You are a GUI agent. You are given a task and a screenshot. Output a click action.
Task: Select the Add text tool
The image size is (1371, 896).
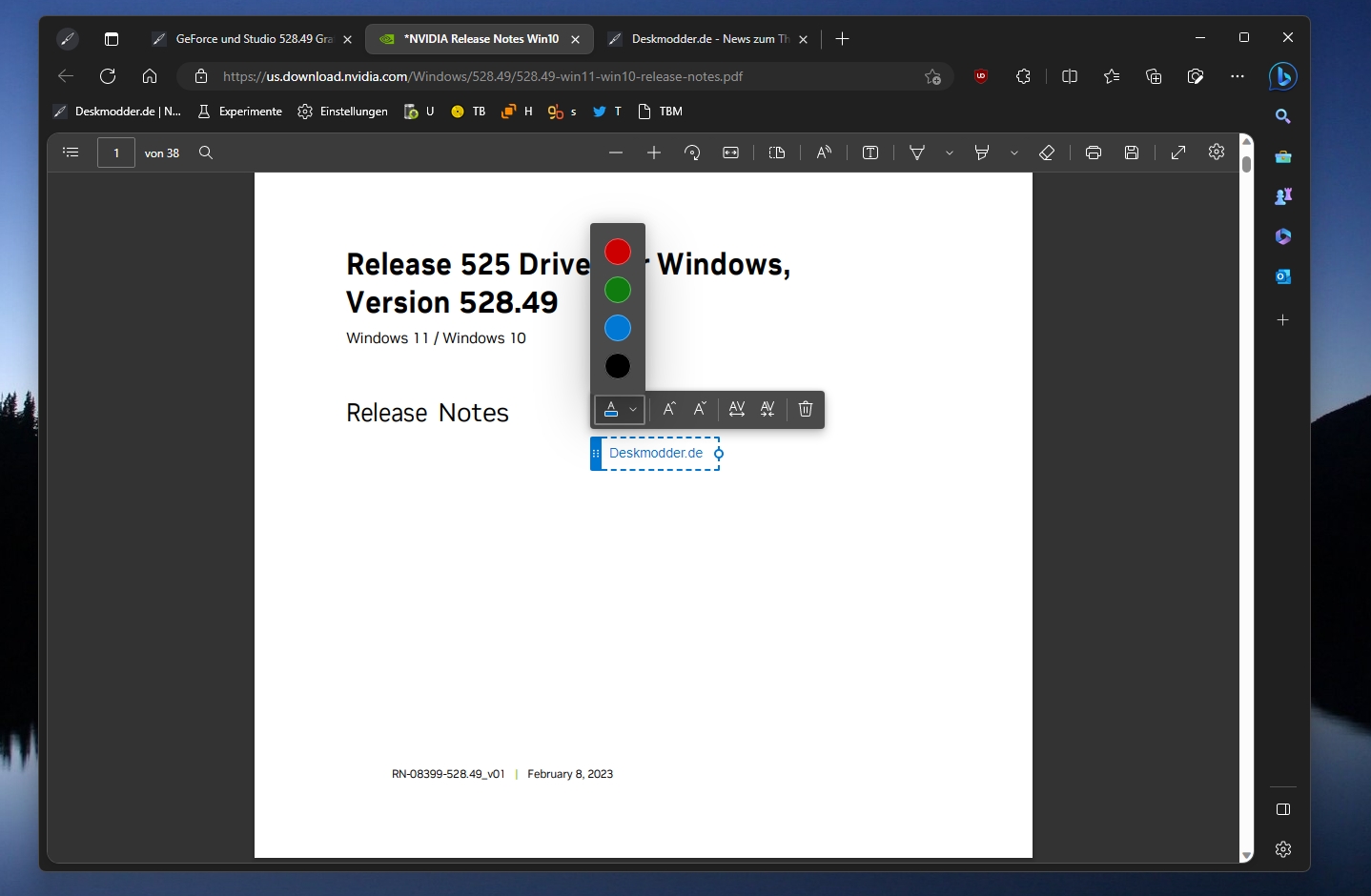click(870, 153)
